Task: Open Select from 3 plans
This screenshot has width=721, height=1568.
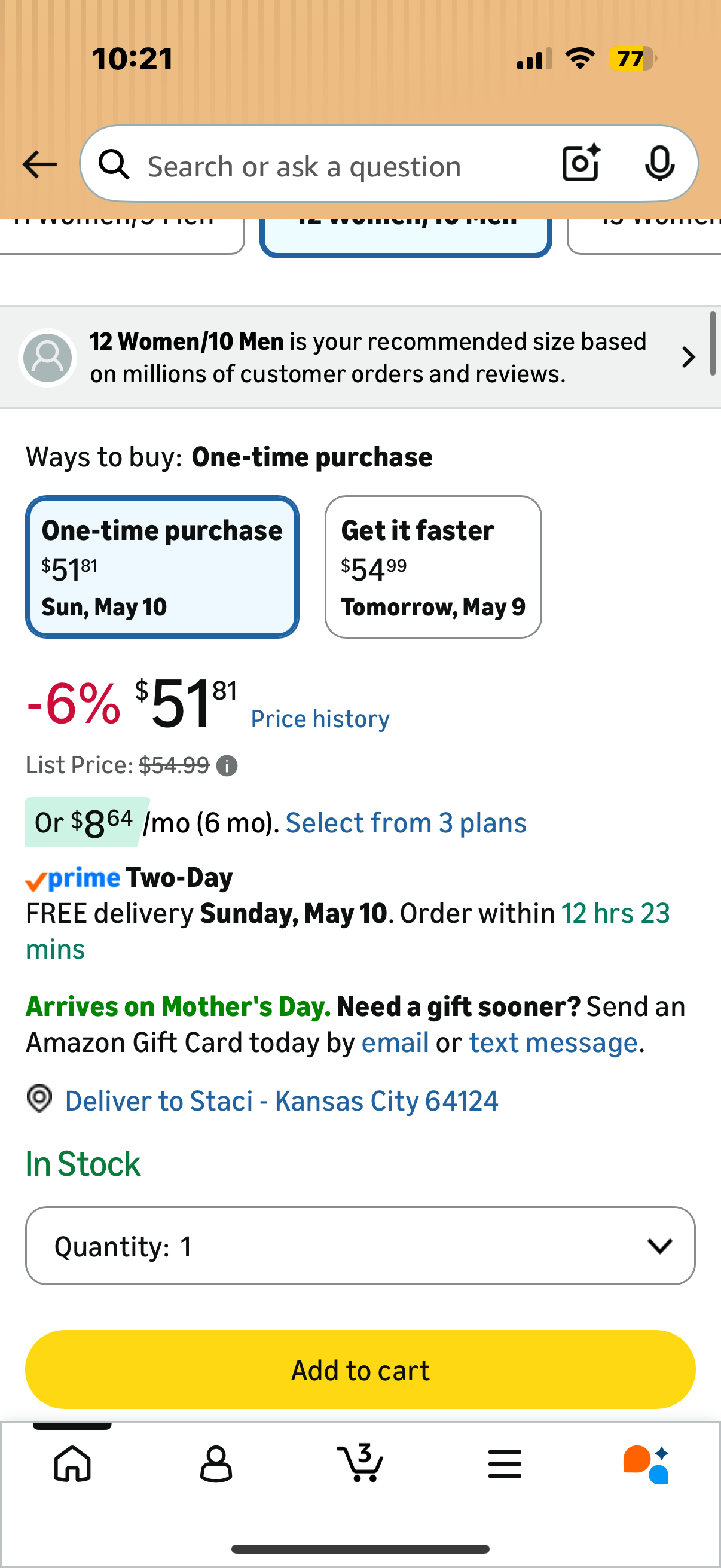Action: pyautogui.click(x=406, y=823)
